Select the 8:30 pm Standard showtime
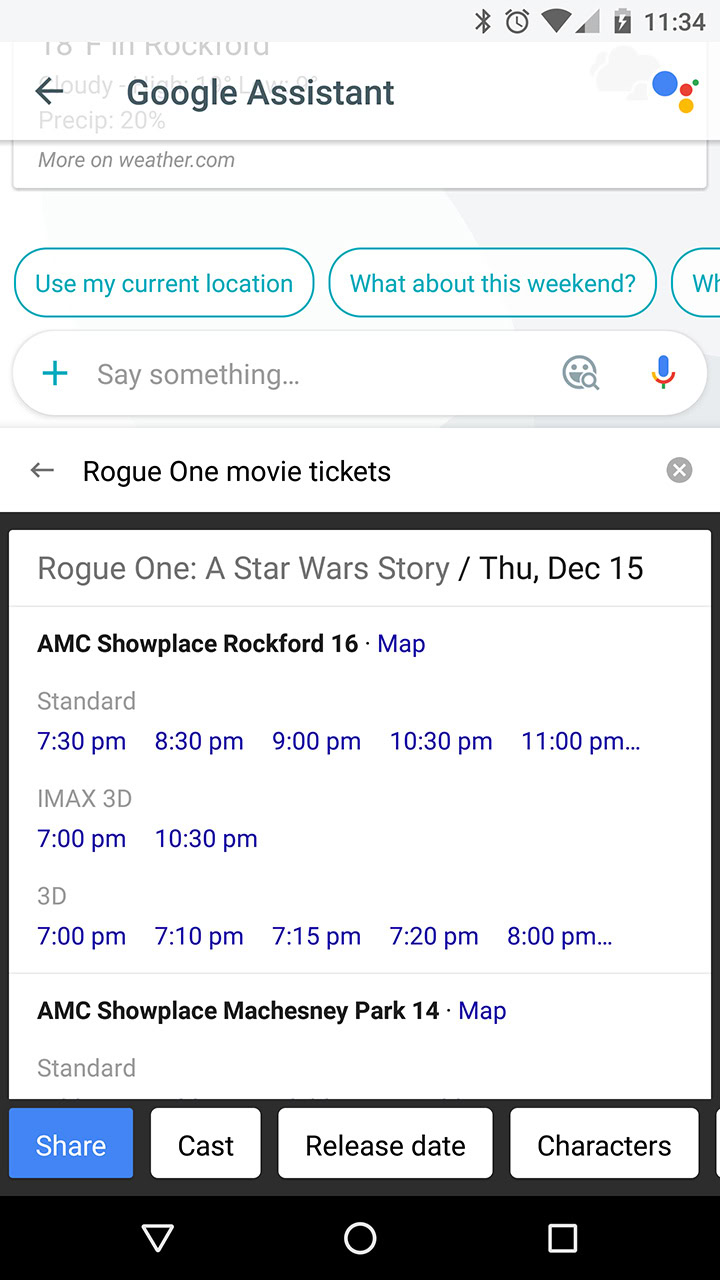This screenshot has height=1280, width=720. [x=199, y=741]
